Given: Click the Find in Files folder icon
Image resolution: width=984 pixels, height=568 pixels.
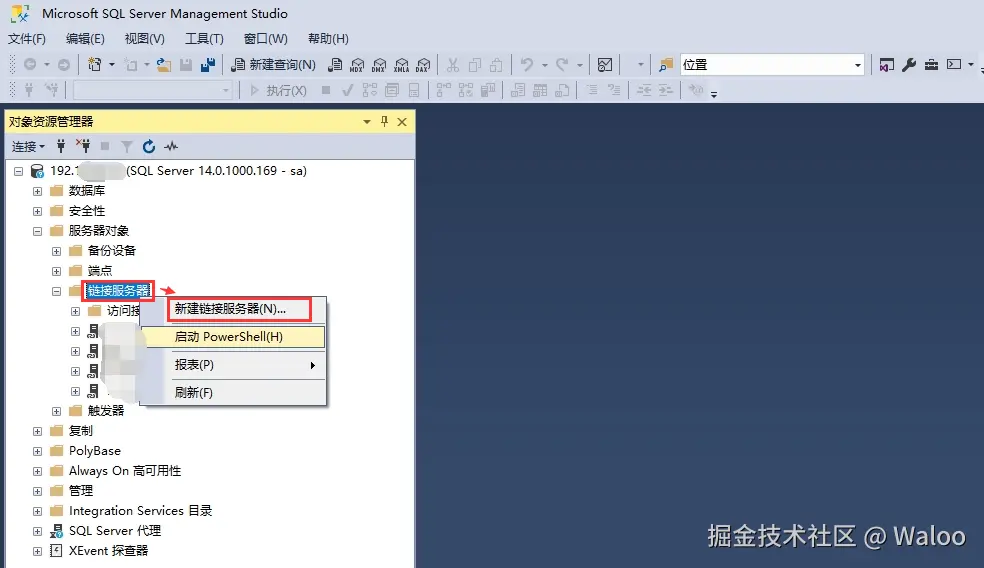Looking at the screenshot, I should point(666,65).
